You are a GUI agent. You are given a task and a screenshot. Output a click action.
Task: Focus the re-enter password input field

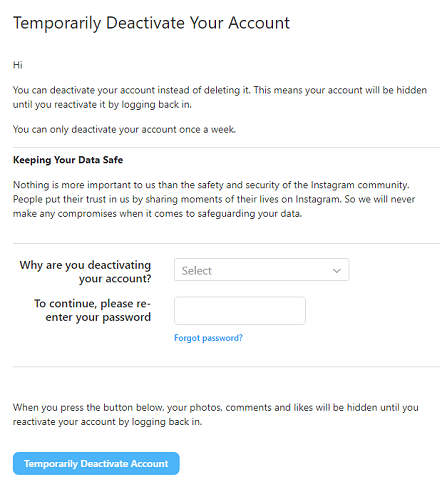[240, 310]
